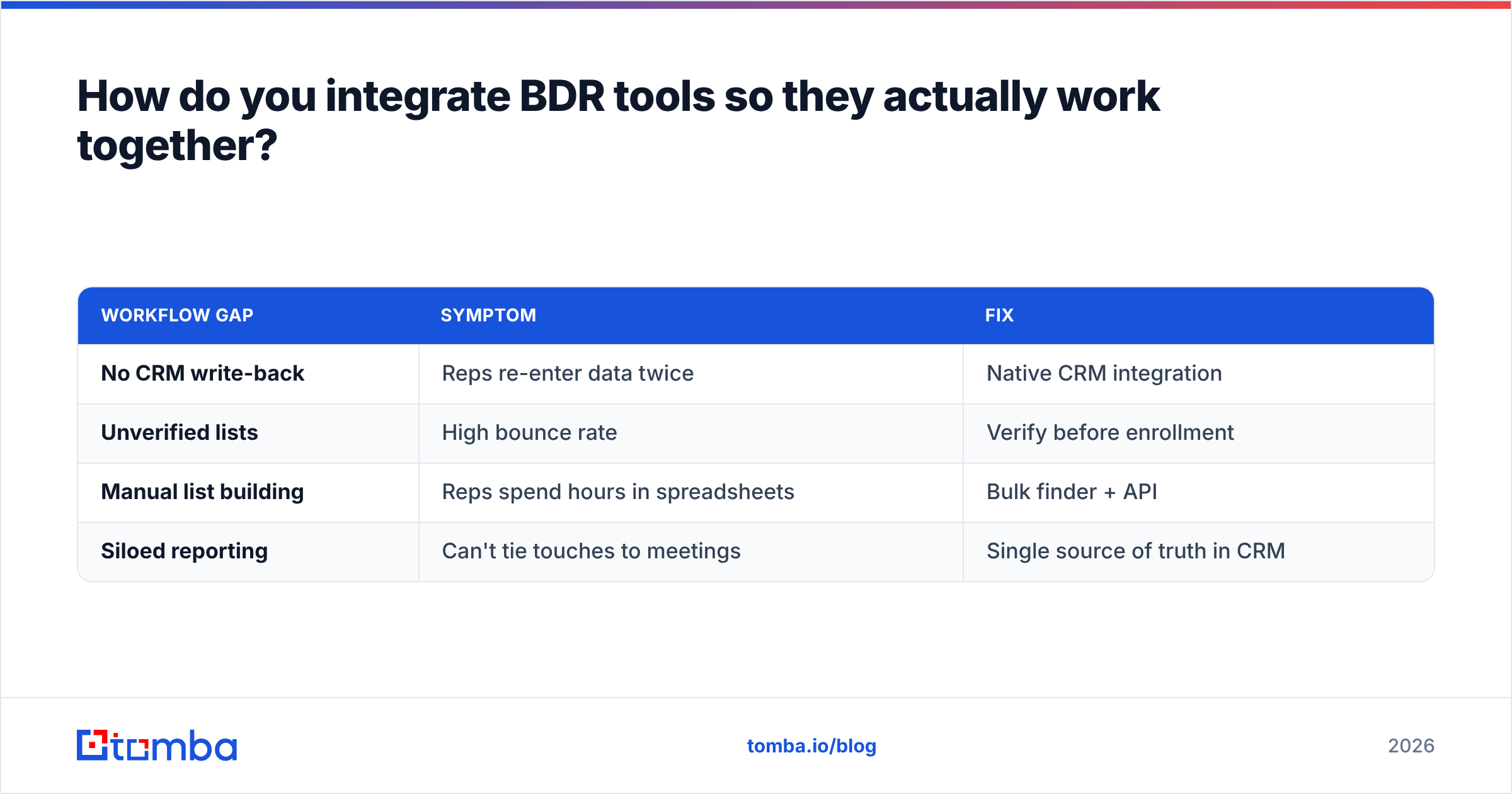This screenshot has width=1512, height=794.
Task: Click the Unverified lists cell
Action: 248,433
